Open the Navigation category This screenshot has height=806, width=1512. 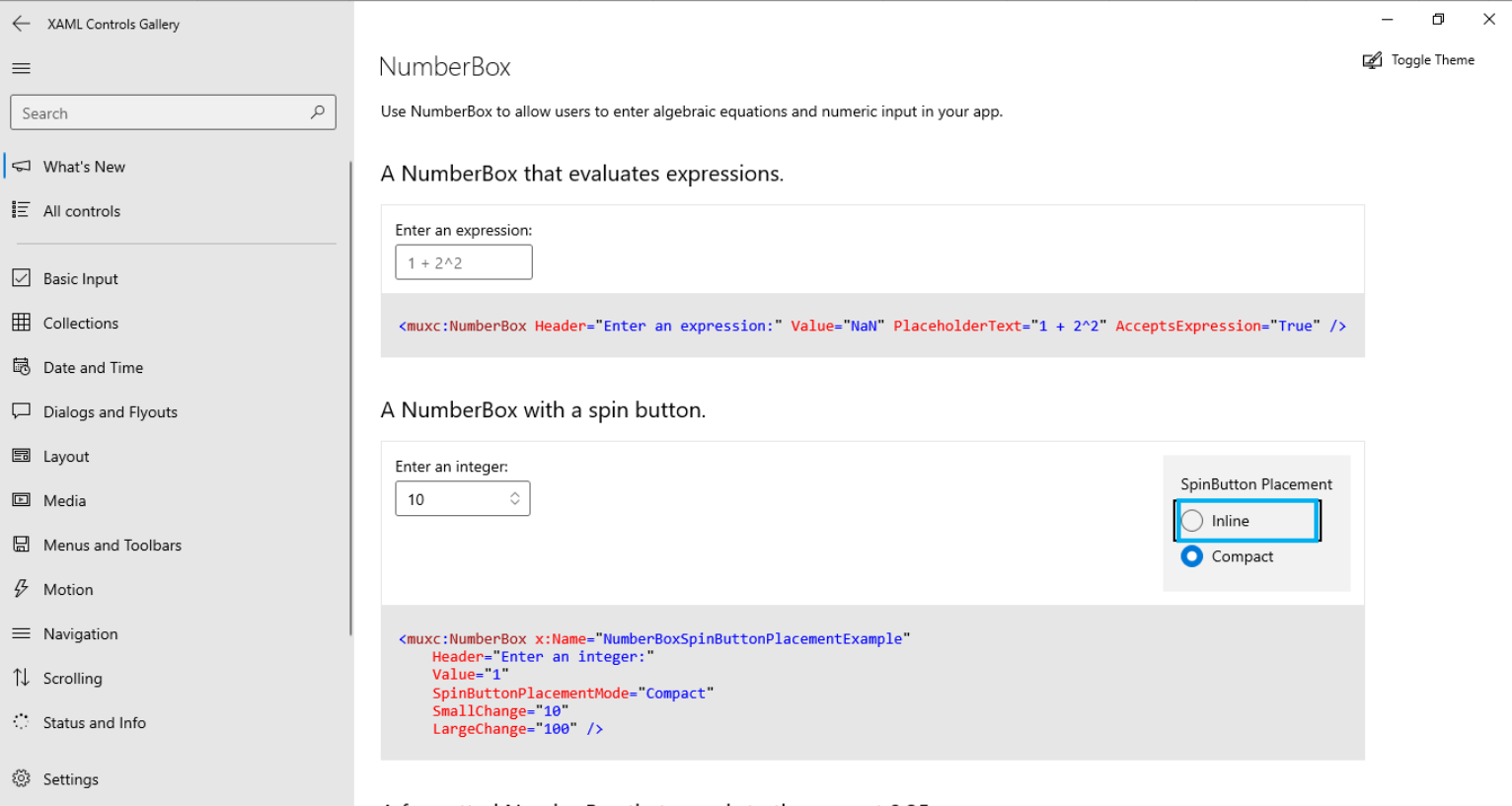(x=178, y=634)
